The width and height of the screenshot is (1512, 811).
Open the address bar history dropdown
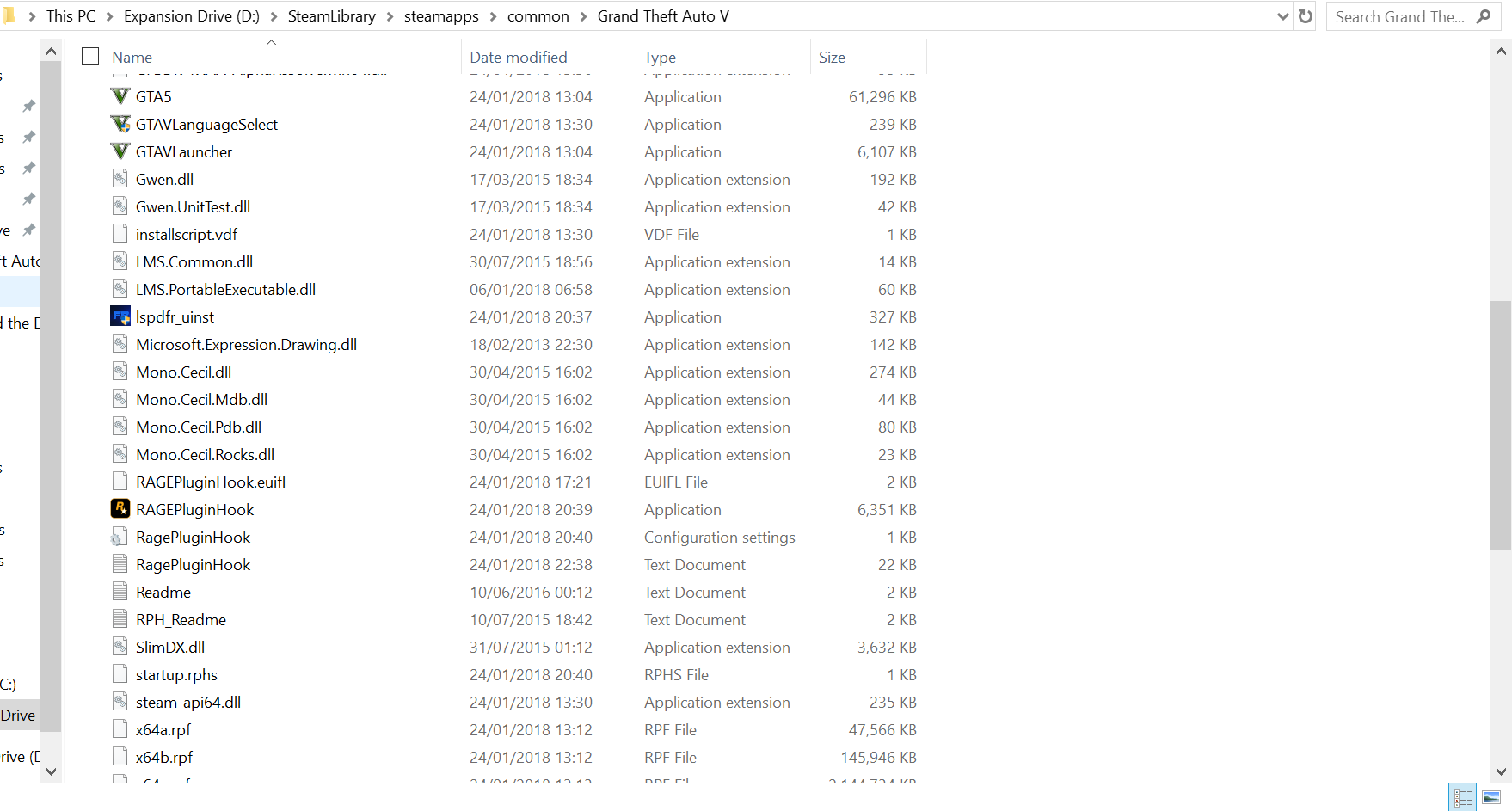(x=1282, y=16)
